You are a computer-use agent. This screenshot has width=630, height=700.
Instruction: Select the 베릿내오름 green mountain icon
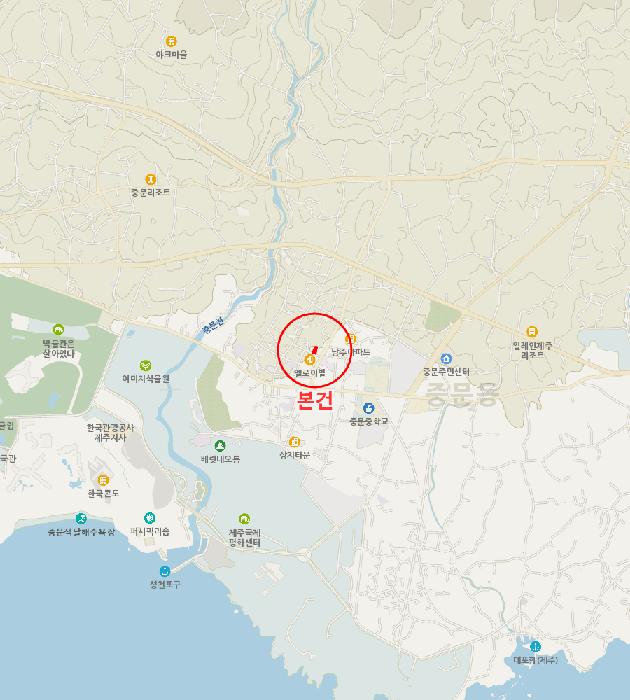(220, 445)
